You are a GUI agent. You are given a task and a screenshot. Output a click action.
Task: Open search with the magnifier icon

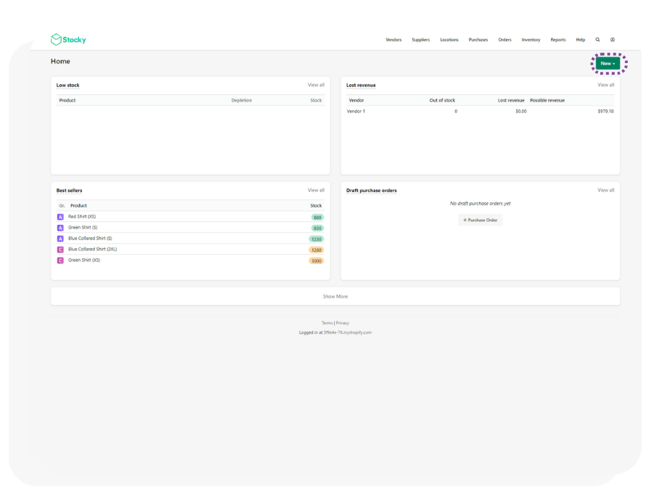tap(598, 40)
